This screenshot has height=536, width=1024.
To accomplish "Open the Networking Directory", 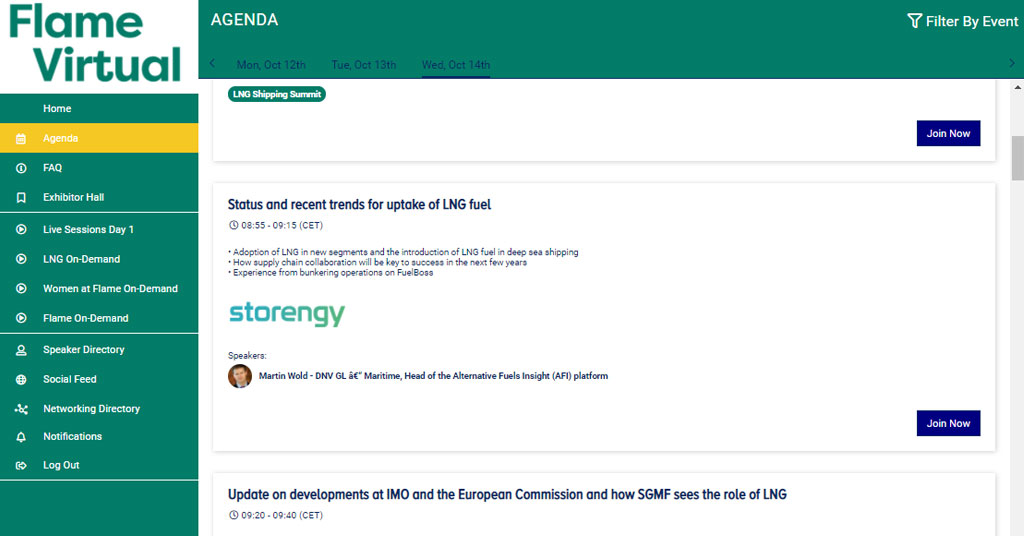I will (x=99, y=409).
